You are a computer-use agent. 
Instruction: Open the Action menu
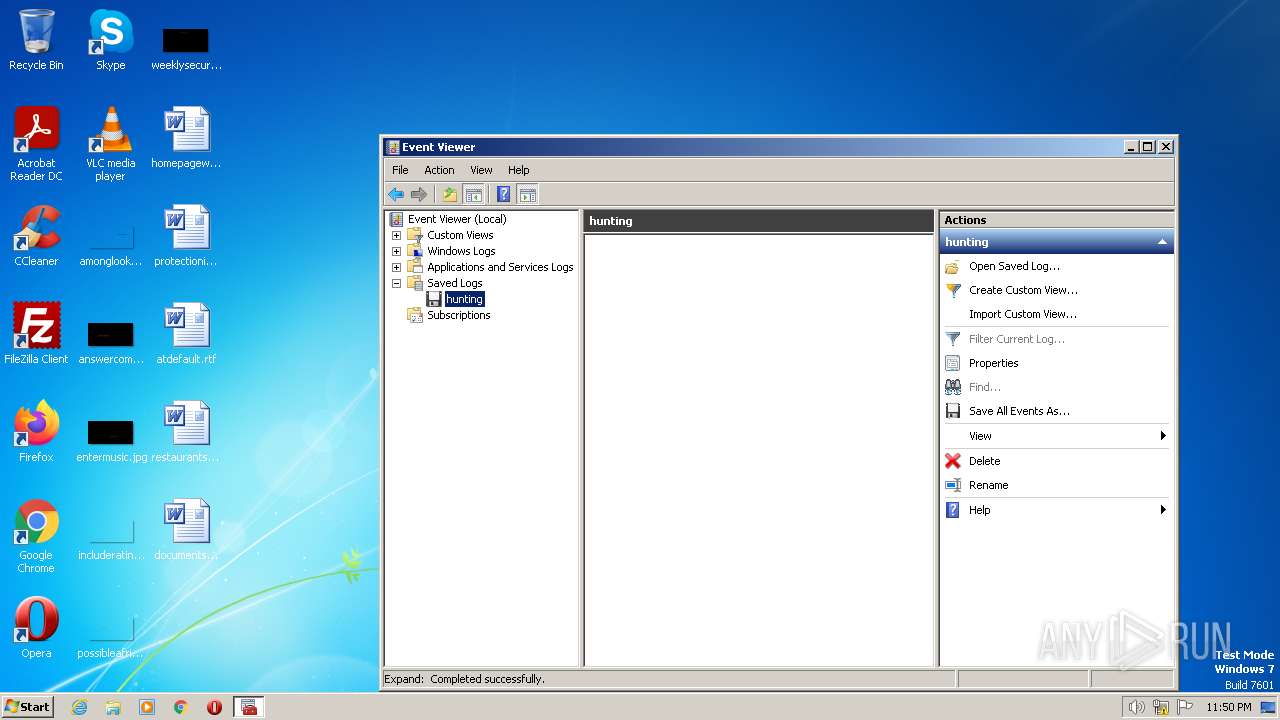click(x=439, y=170)
